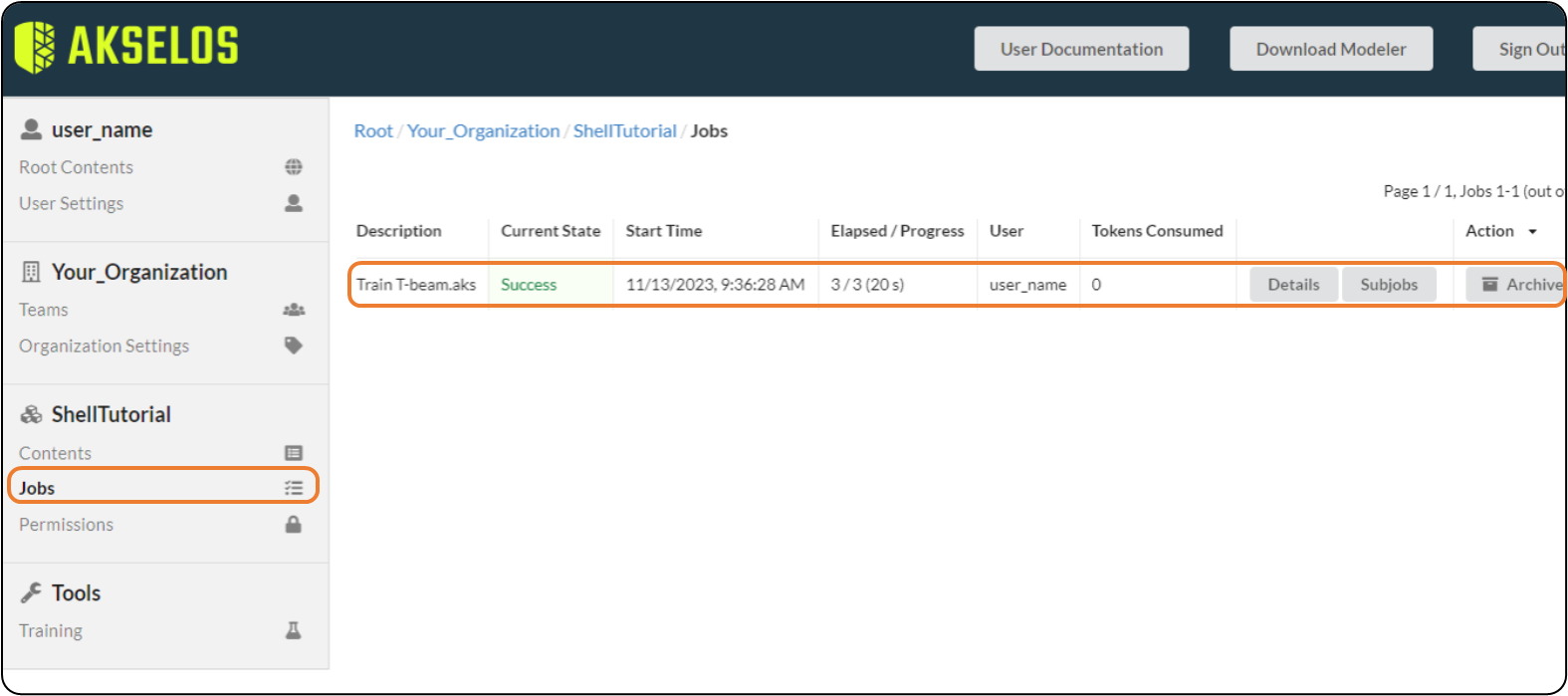Image resolution: width=1568 pixels, height=696 pixels.
Task: Click the 11/13/2023, 9:36:28 AM start time
Action: click(x=715, y=285)
